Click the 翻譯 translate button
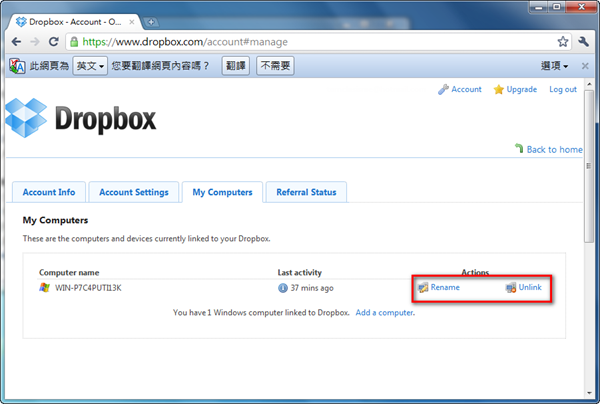This screenshot has height=404, width=600. coord(236,66)
